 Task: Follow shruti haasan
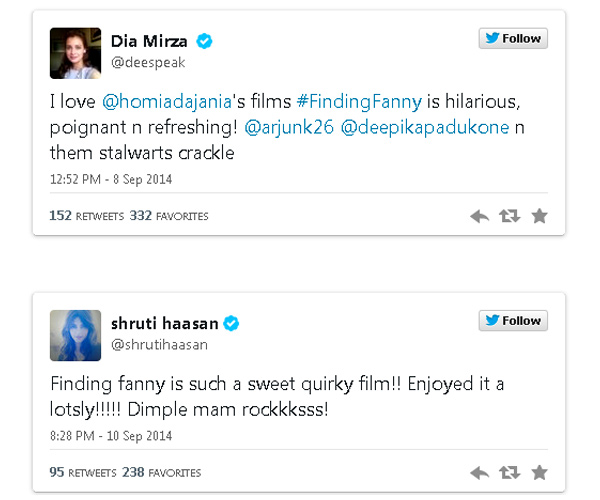click(513, 321)
